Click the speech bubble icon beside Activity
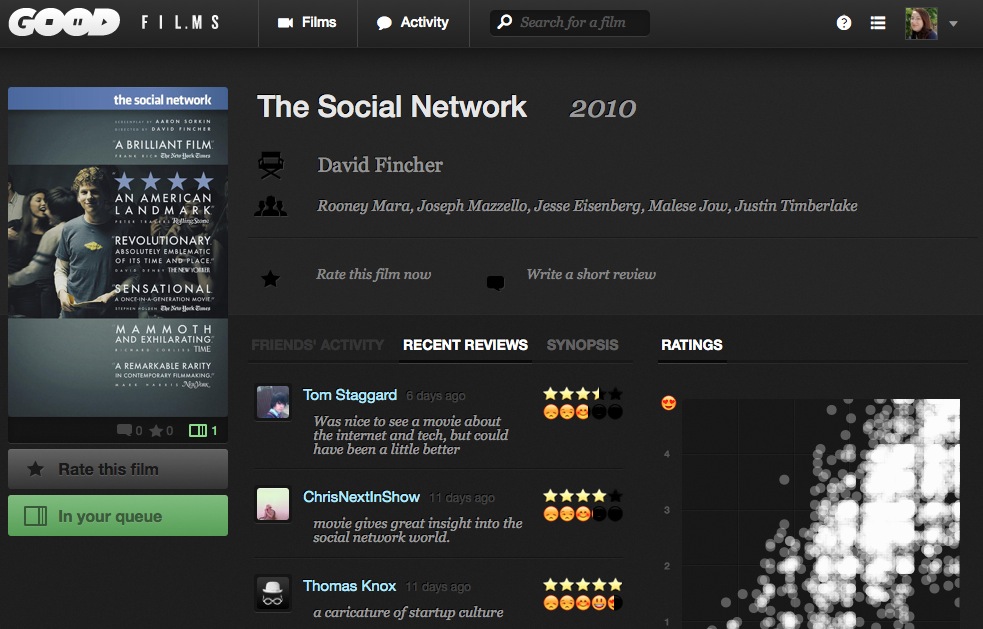 pos(384,23)
